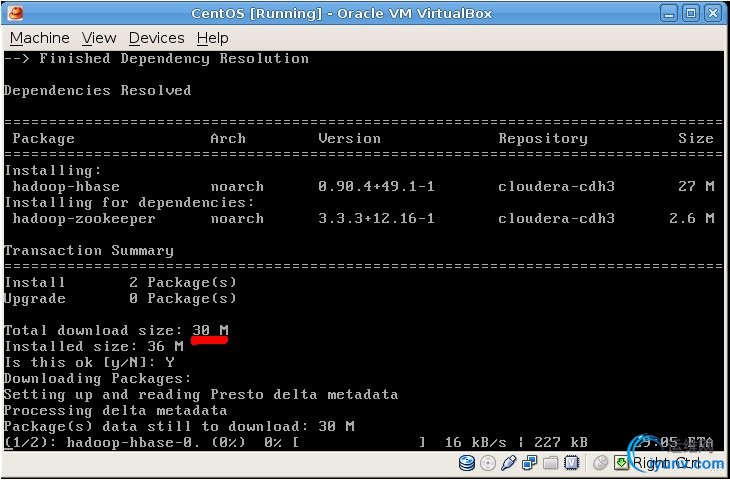Click the 'Arch' column header
The height and width of the screenshot is (480, 730).
[x=228, y=139]
